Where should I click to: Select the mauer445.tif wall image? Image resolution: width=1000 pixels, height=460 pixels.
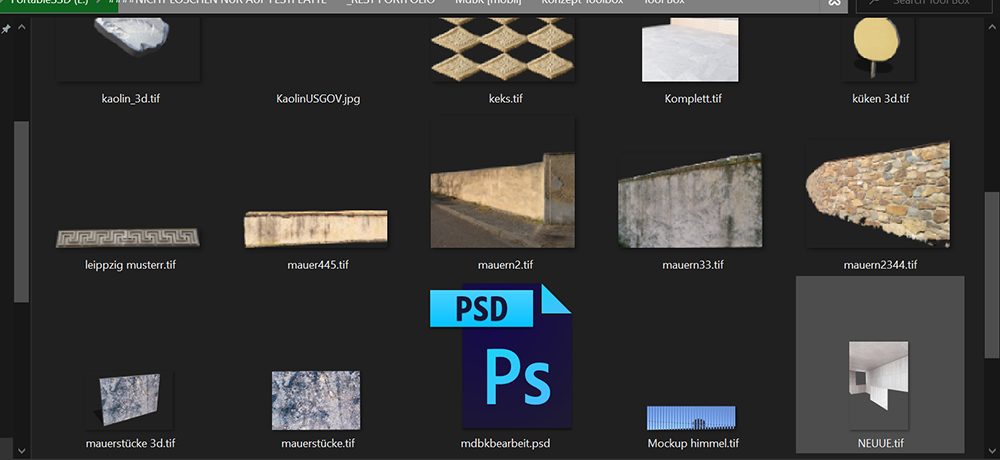[x=317, y=228]
